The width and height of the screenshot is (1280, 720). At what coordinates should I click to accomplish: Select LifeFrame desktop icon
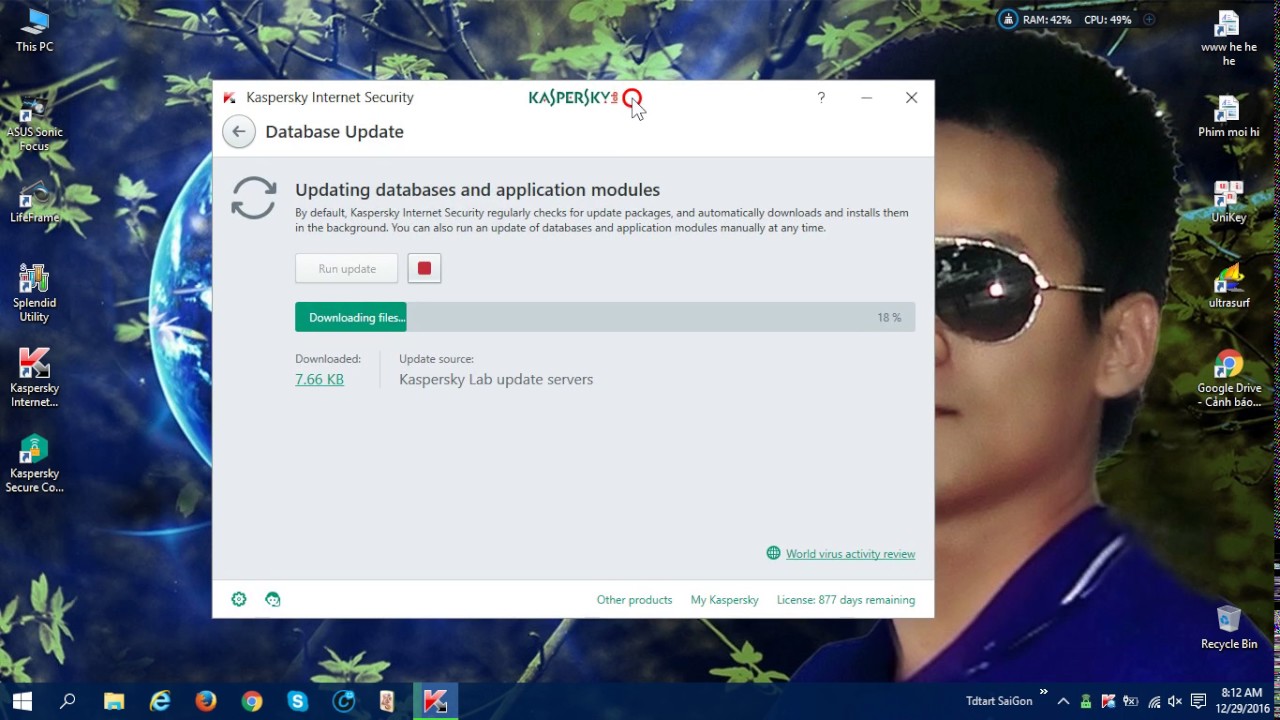click(34, 201)
